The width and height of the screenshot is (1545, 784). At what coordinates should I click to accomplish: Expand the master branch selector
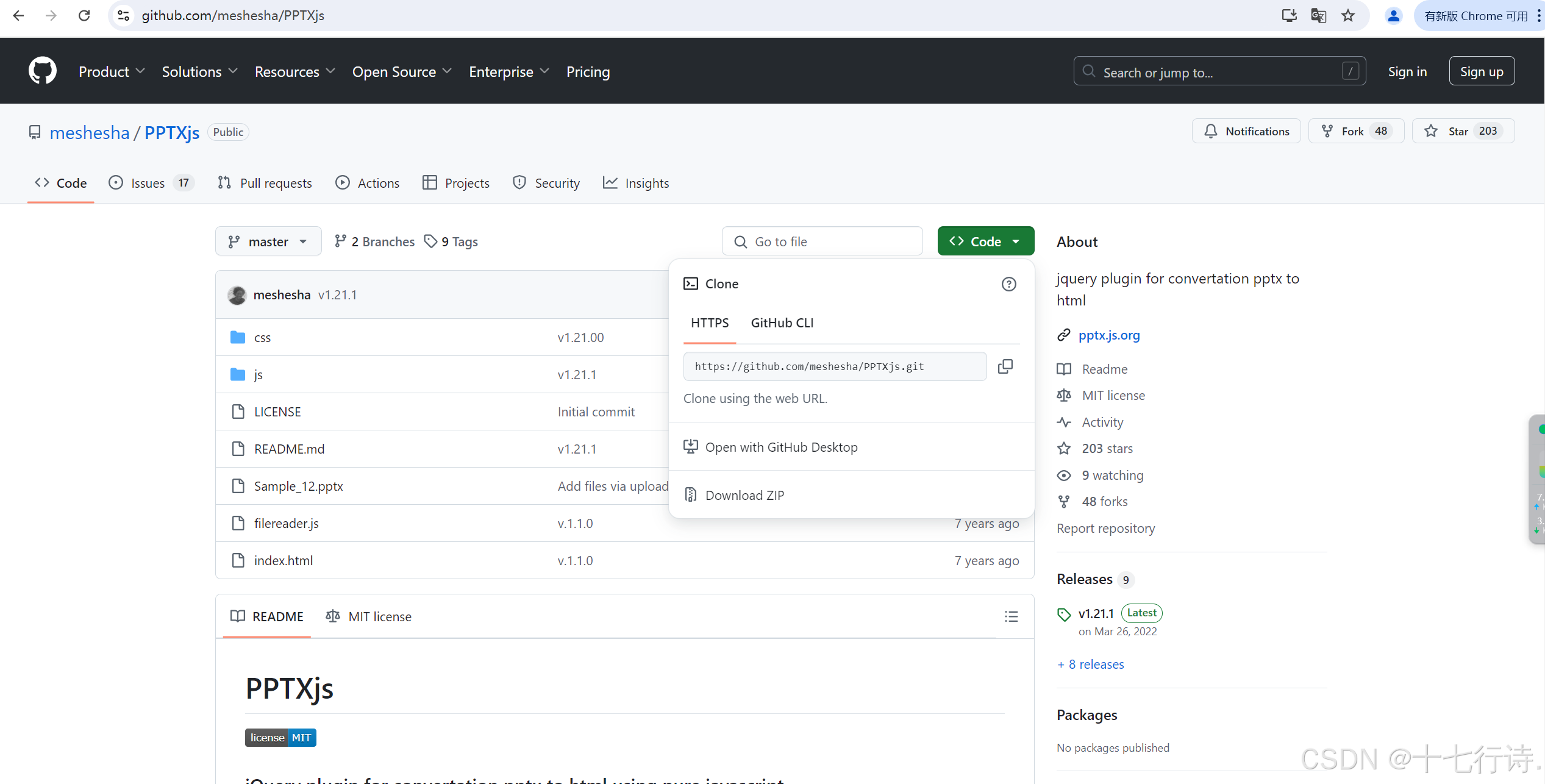click(x=268, y=241)
